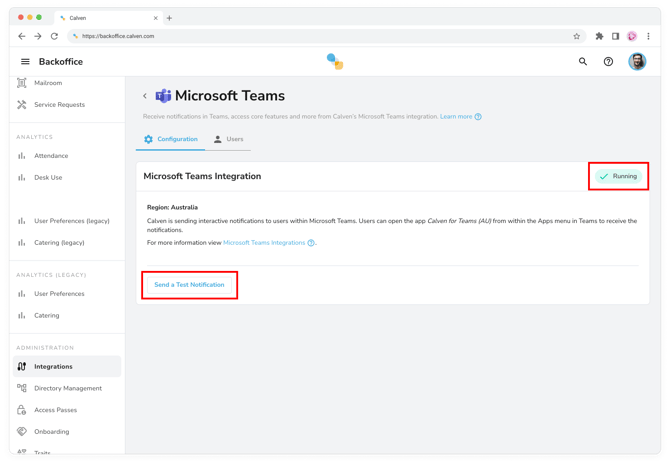Switch to the Users tab
Screen dimensions: 670x465
pos(228,139)
